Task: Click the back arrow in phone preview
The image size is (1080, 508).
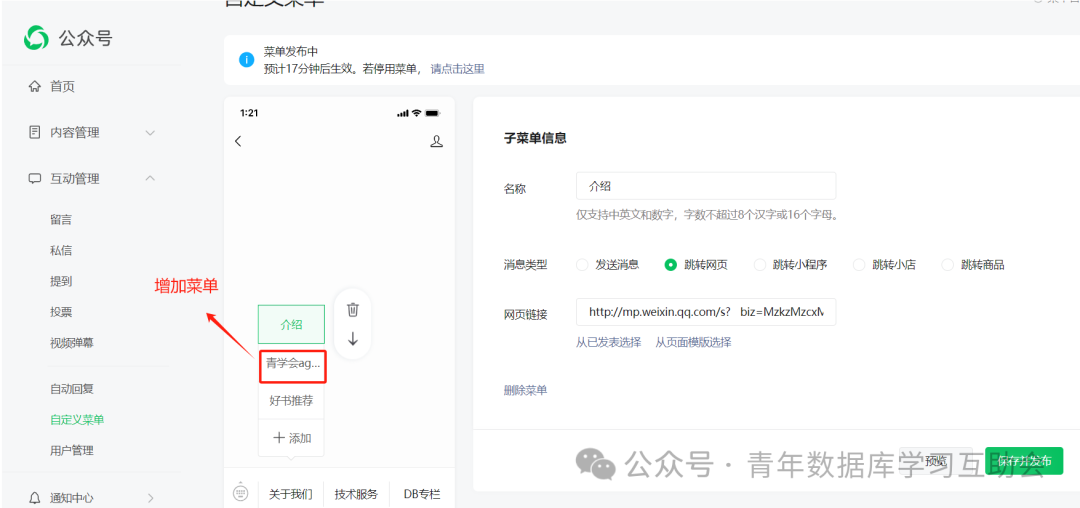Action: [238, 141]
